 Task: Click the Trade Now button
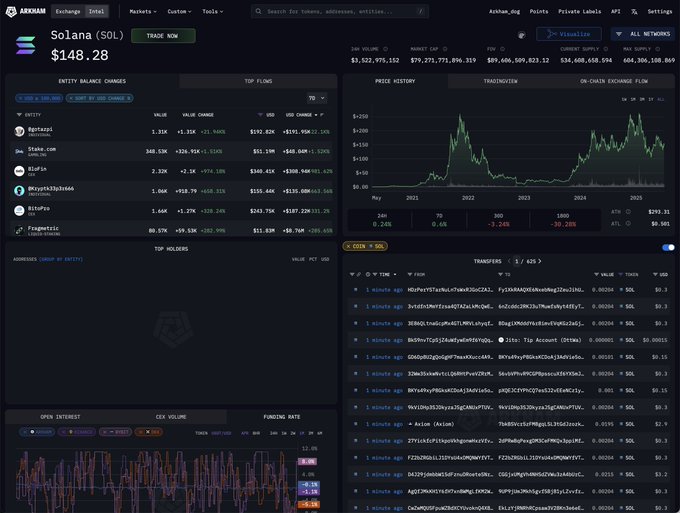[x=163, y=36]
